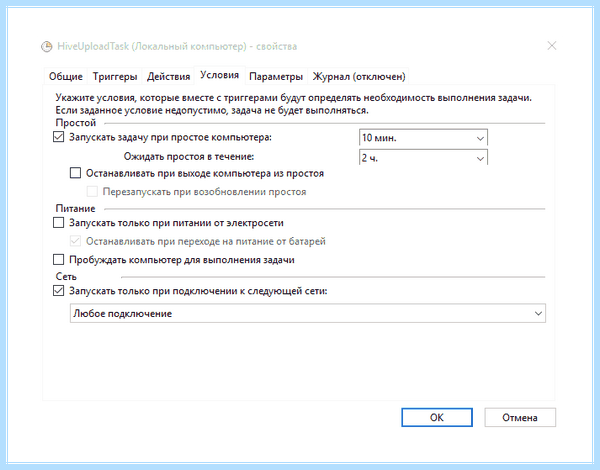Click the HiveUploadTask window title text
The height and width of the screenshot is (470, 600).
(x=177, y=47)
